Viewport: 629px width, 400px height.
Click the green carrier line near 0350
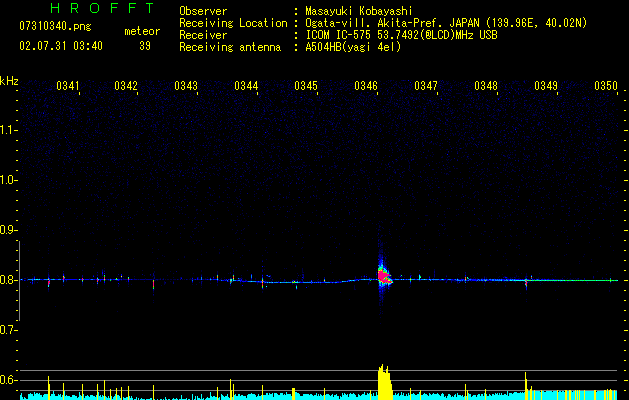pyautogui.click(x=574, y=280)
